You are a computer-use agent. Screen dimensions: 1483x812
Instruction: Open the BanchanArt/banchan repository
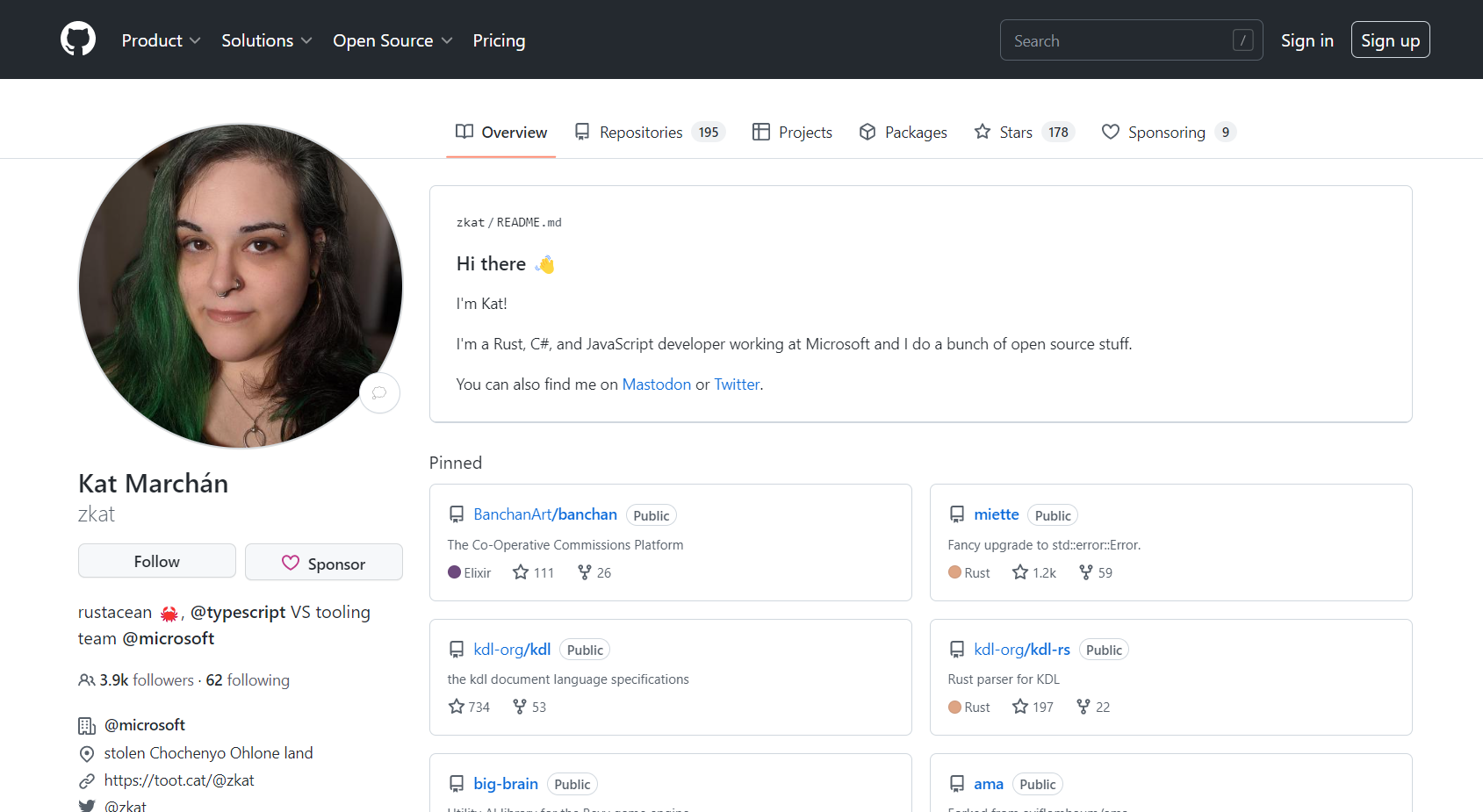coord(545,514)
